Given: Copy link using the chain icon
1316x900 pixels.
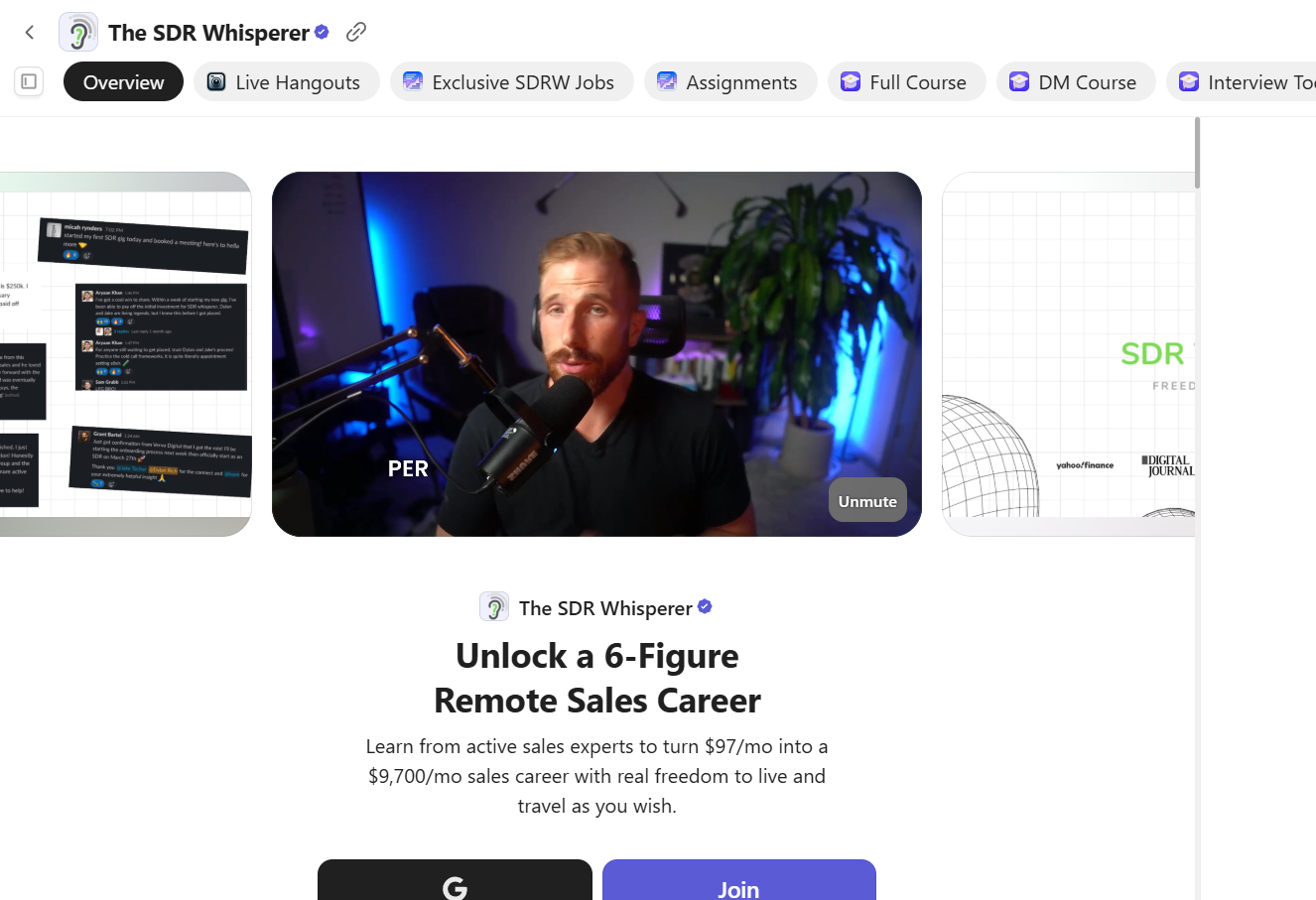Looking at the screenshot, I should point(356,32).
